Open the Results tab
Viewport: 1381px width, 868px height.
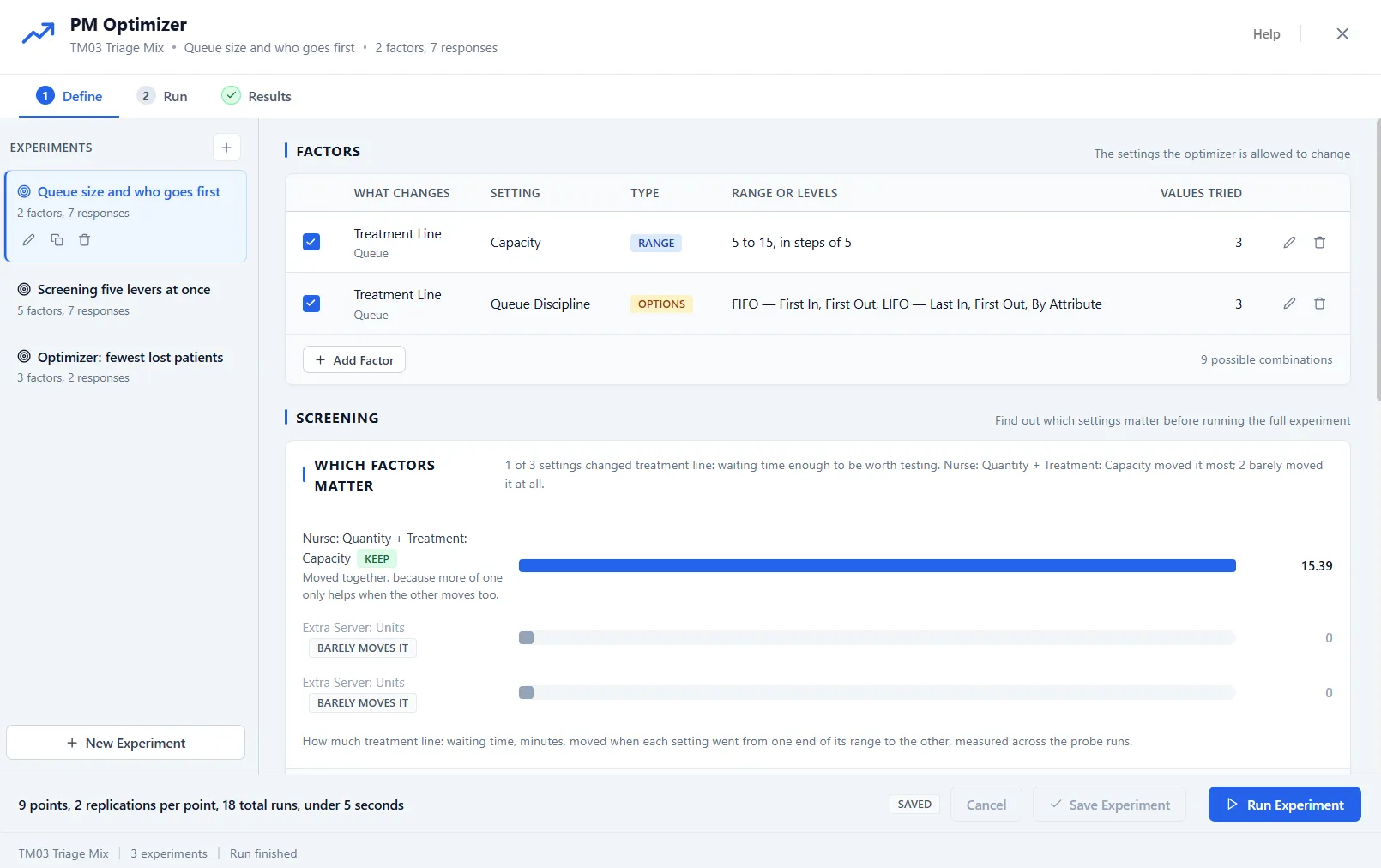click(x=256, y=96)
